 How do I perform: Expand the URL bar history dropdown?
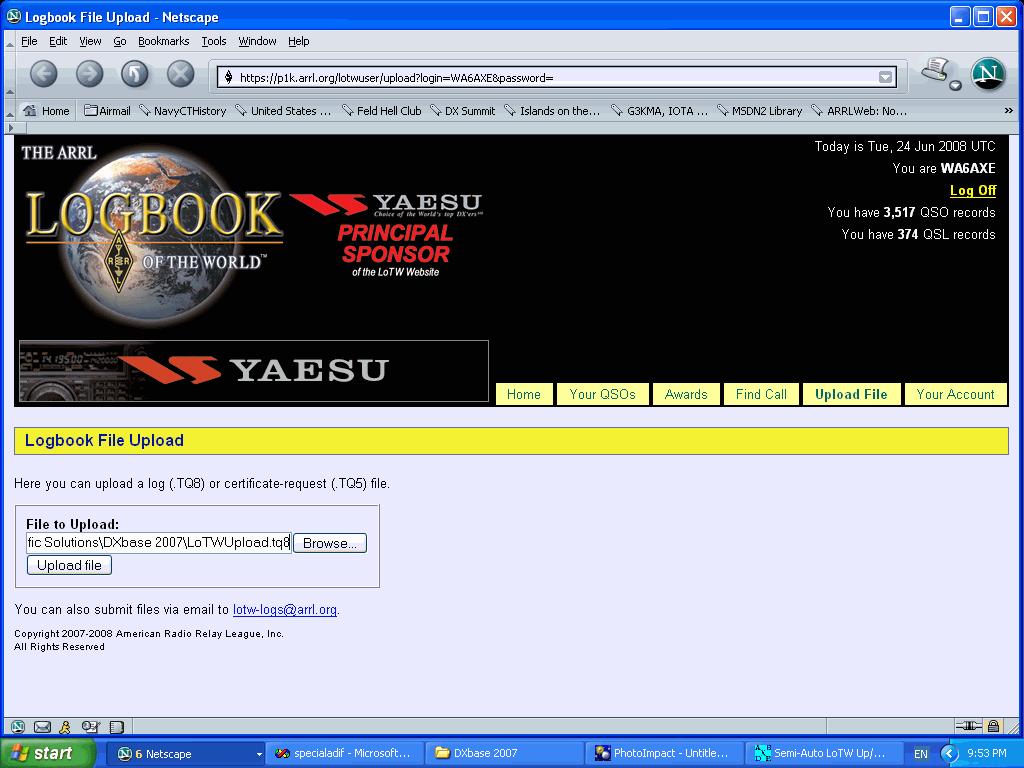tap(885, 78)
